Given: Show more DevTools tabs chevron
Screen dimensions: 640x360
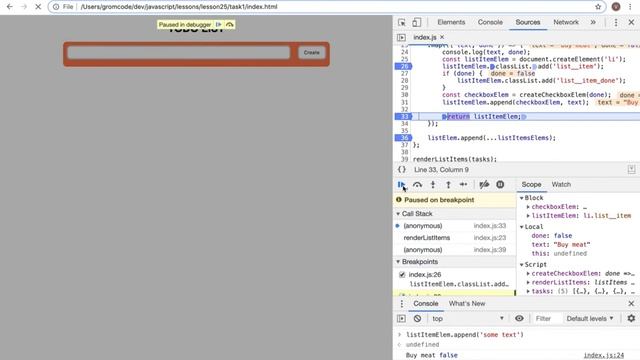Looking at the screenshot, I should pos(593,22).
